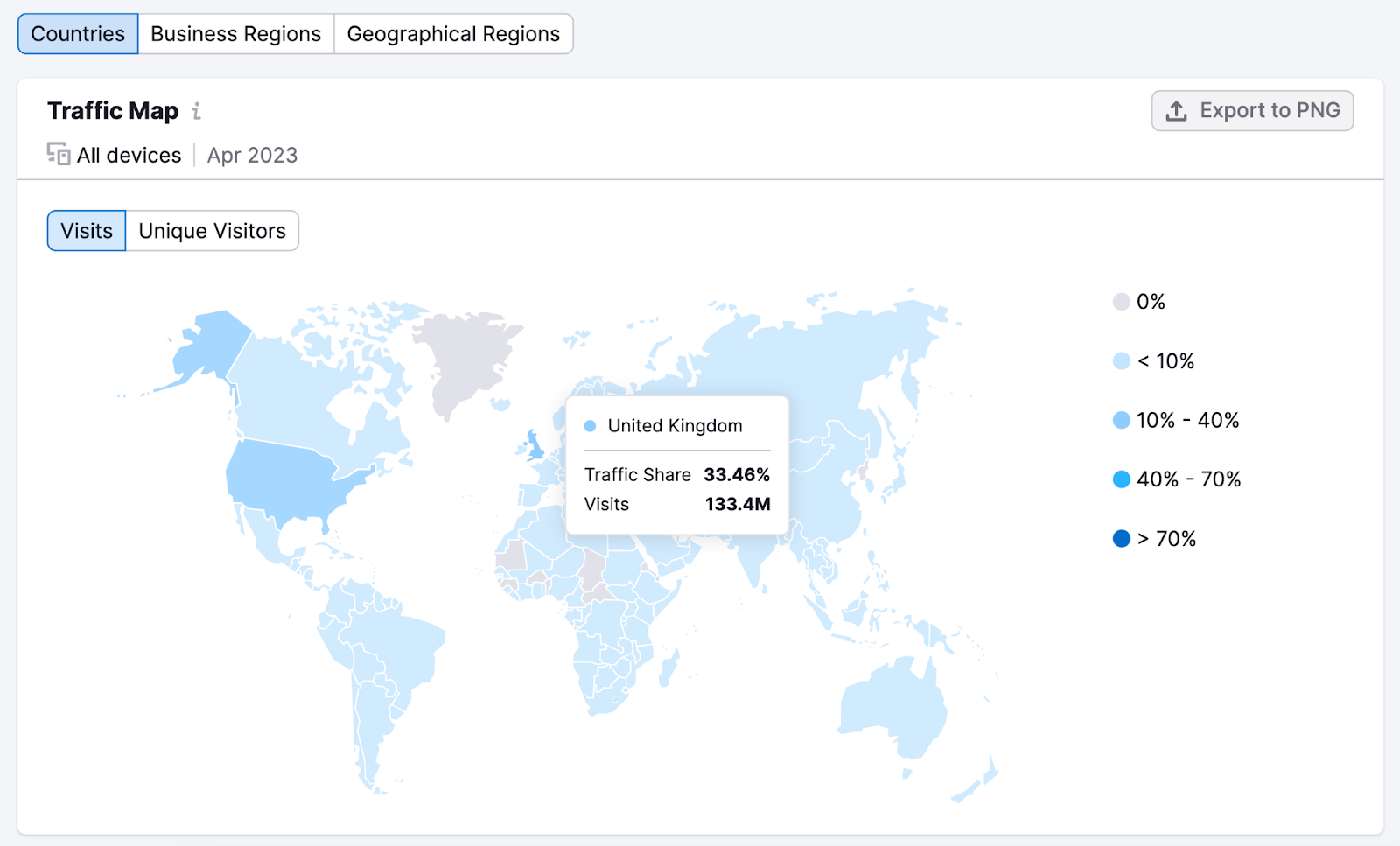Select the Countries tab

pos(78,34)
